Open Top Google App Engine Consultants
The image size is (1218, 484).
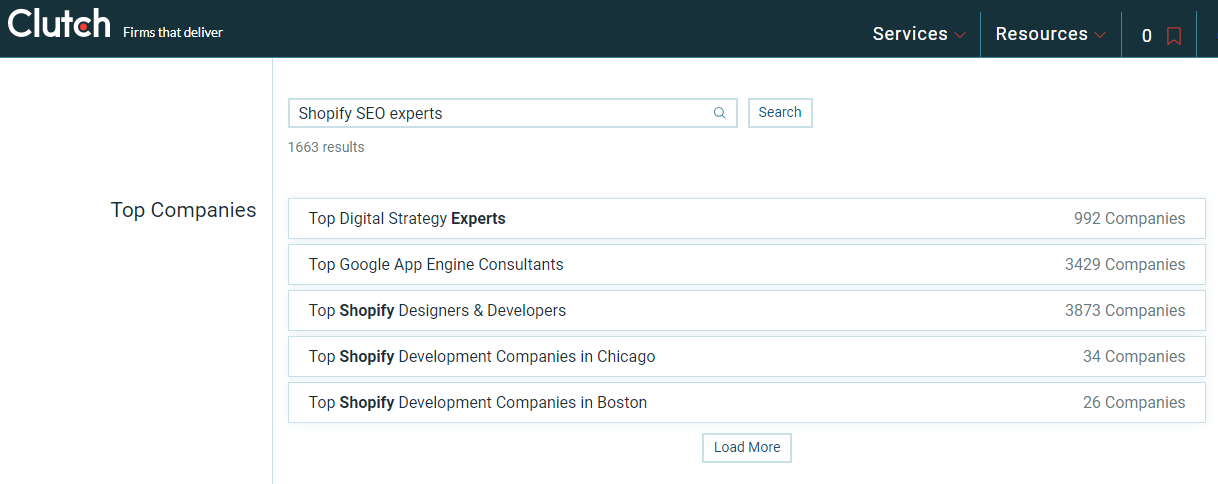(747, 265)
